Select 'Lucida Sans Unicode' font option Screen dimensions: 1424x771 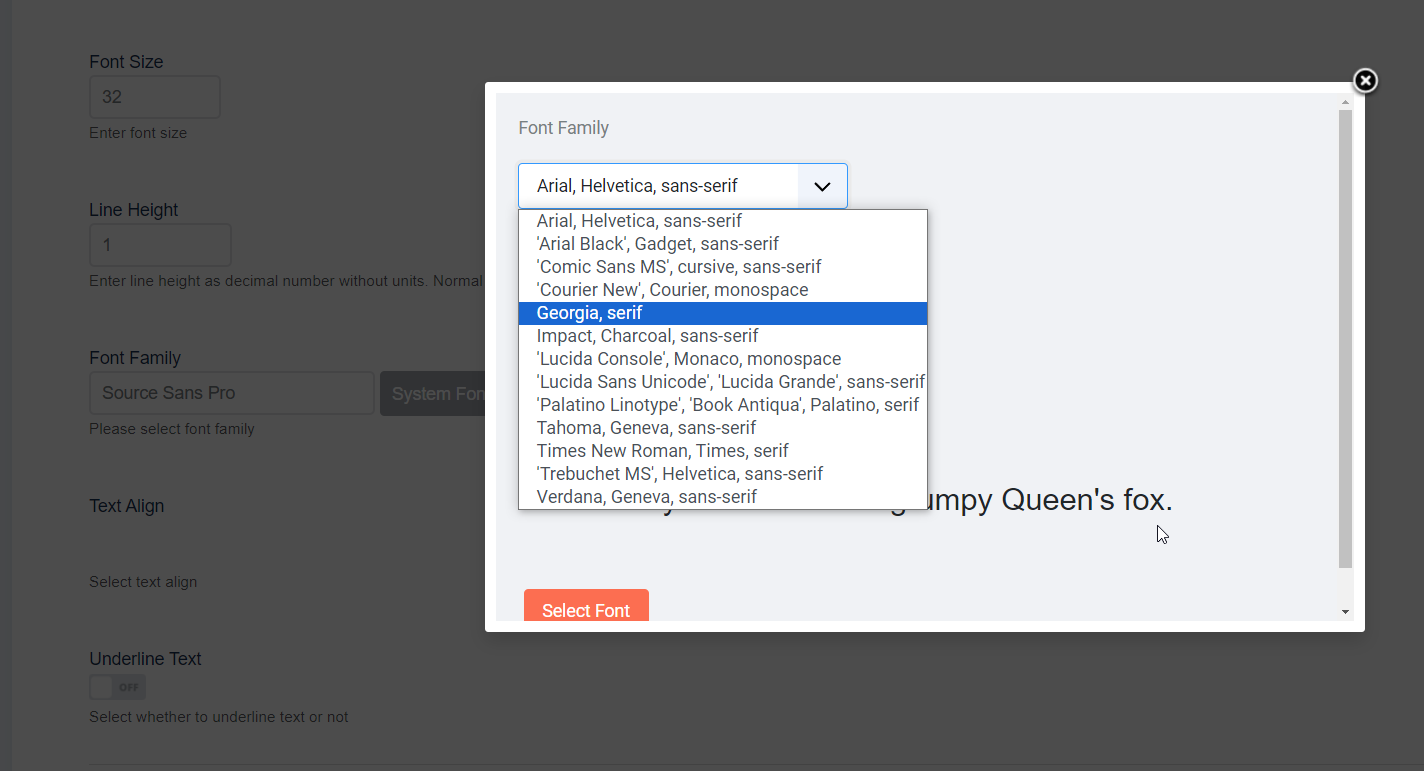[723, 382]
